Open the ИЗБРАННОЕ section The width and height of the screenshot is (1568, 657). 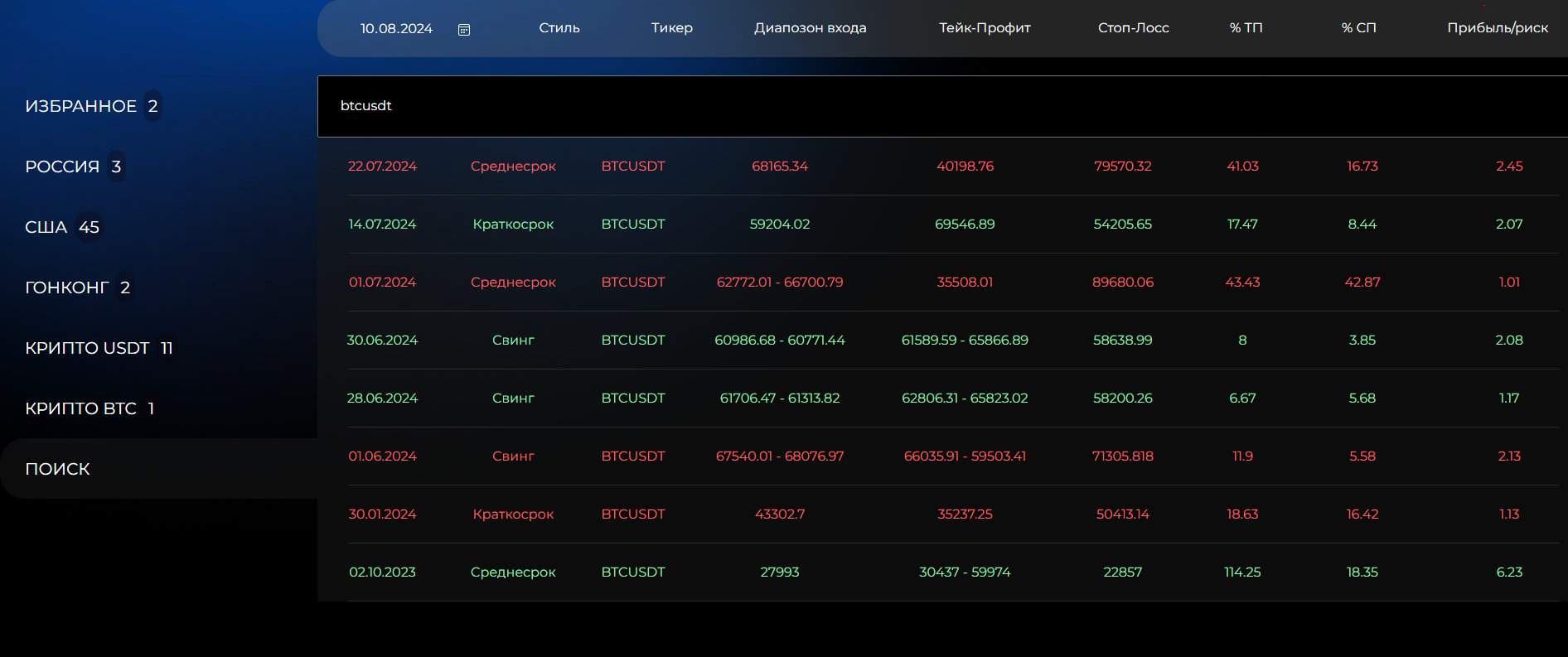point(81,106)
